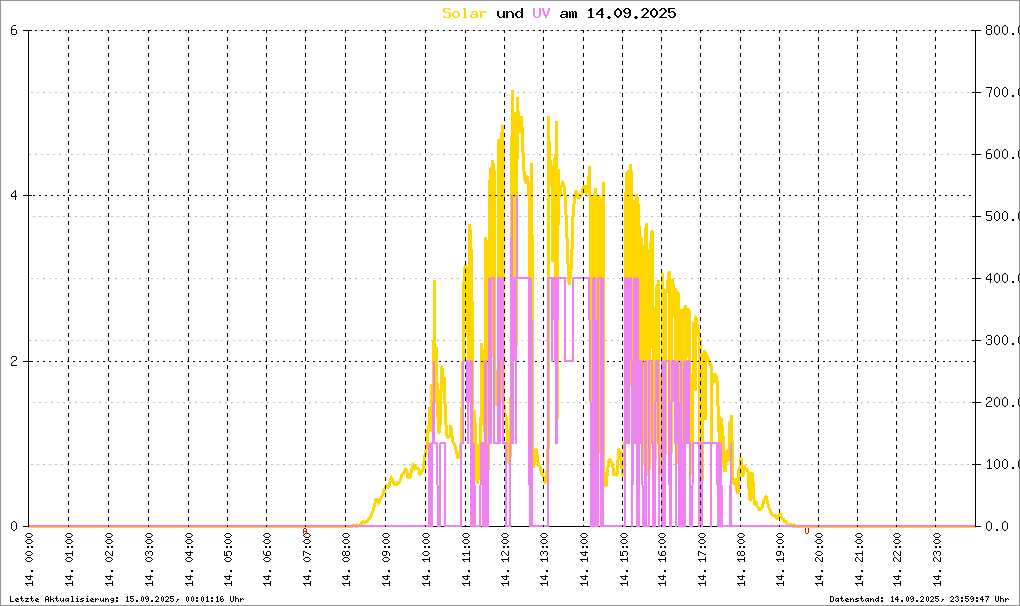The image size is (1020, 606).
Task: Click the x-axis label '14. 14:00'
Action: click(x=584, y=560)
